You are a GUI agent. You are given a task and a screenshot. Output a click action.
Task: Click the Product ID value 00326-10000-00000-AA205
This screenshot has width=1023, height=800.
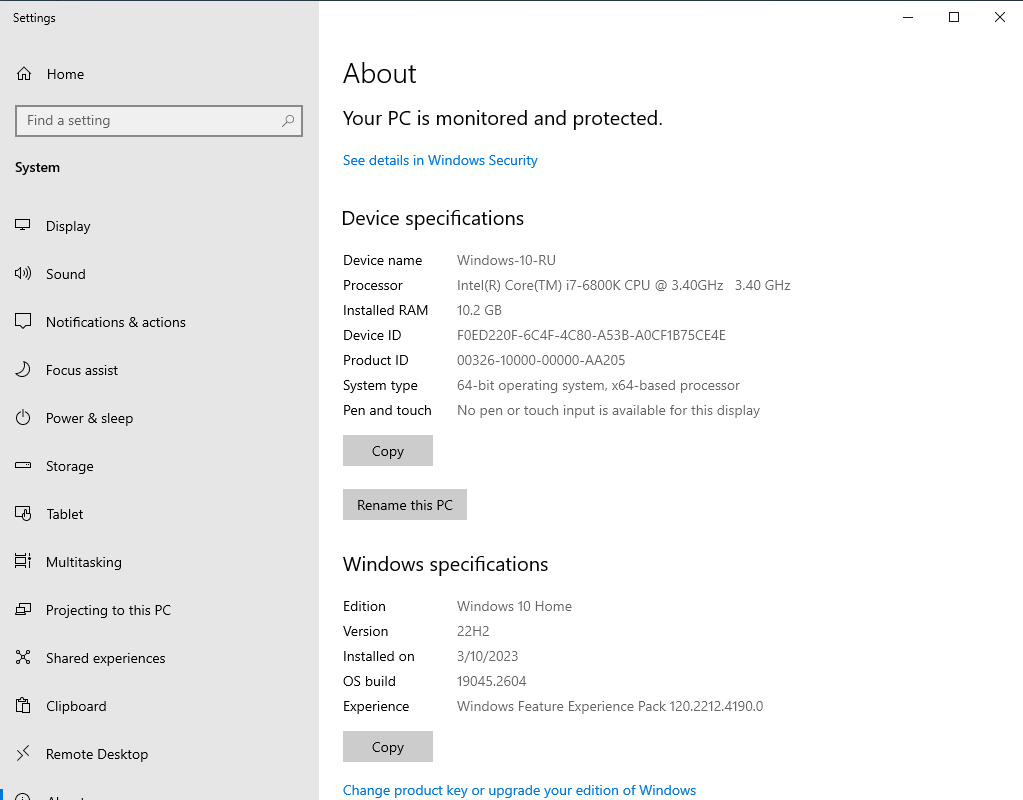click(x=541, y=360)
